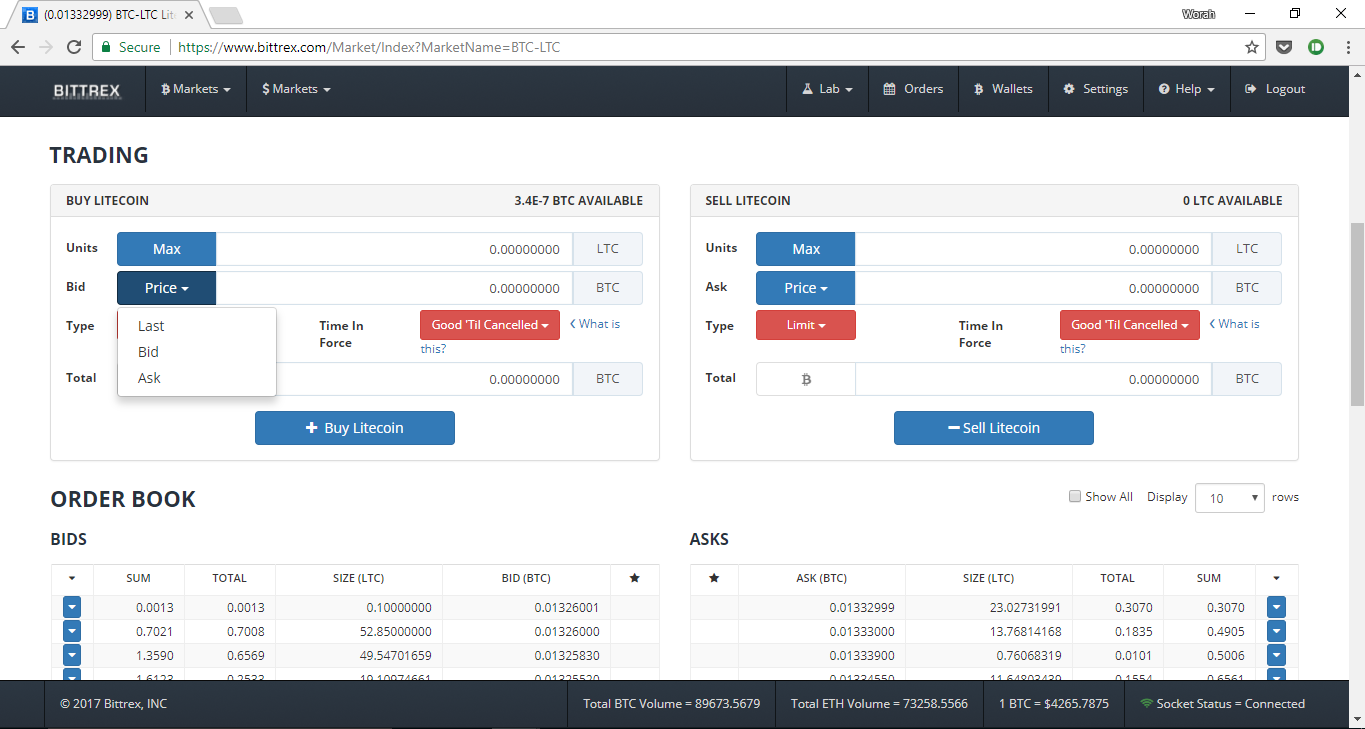Click the star header in Asks table
This screenshot has height=729, width=1365.
point(714,578)
